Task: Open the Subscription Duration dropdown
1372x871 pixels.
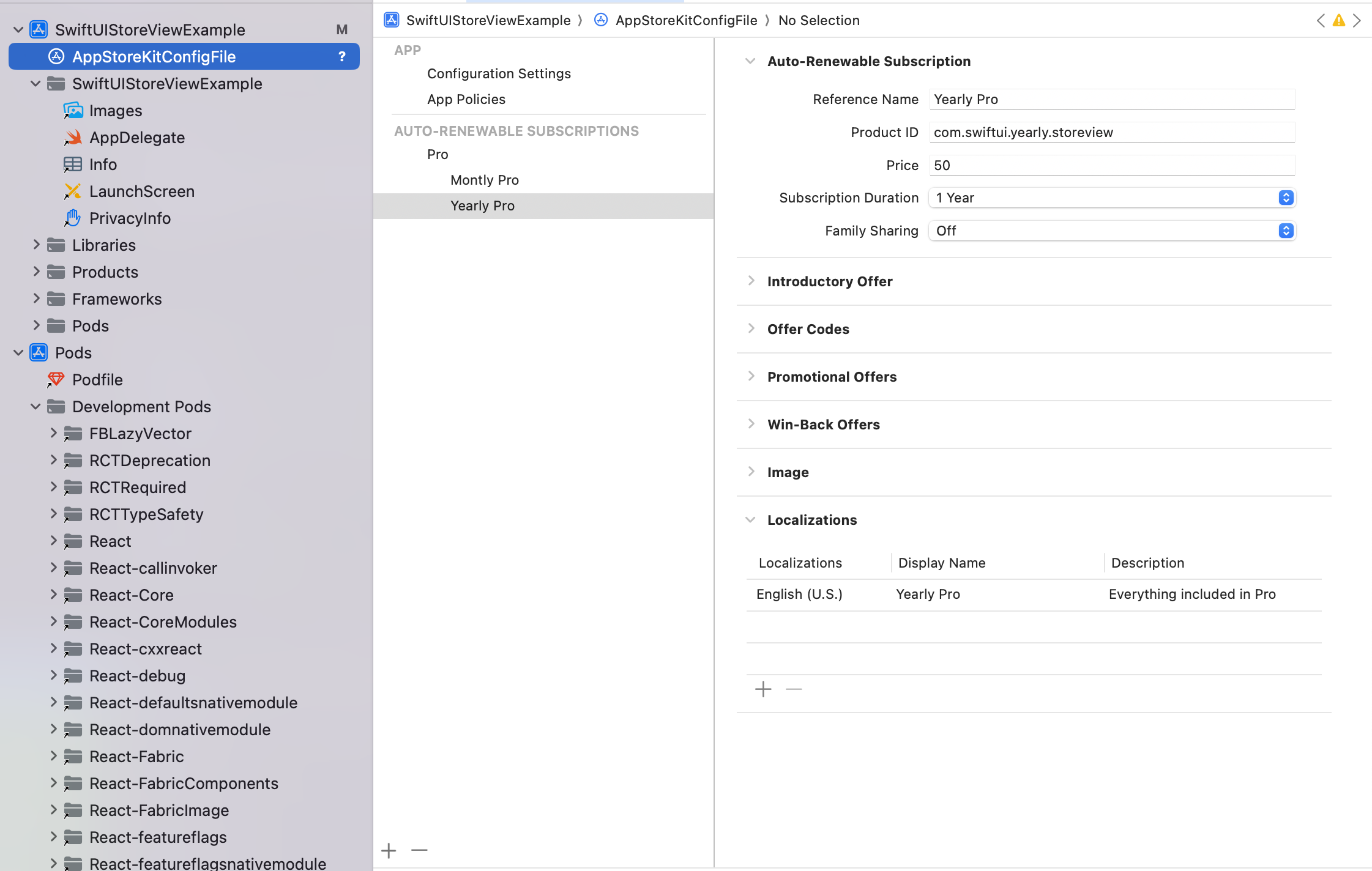Action: (x=1112, y=198)
